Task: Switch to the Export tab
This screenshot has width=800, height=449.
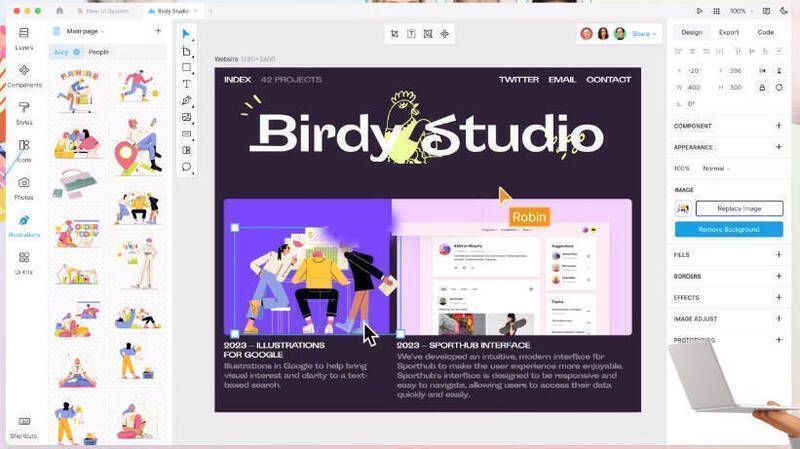Action: tap(729, 32)
